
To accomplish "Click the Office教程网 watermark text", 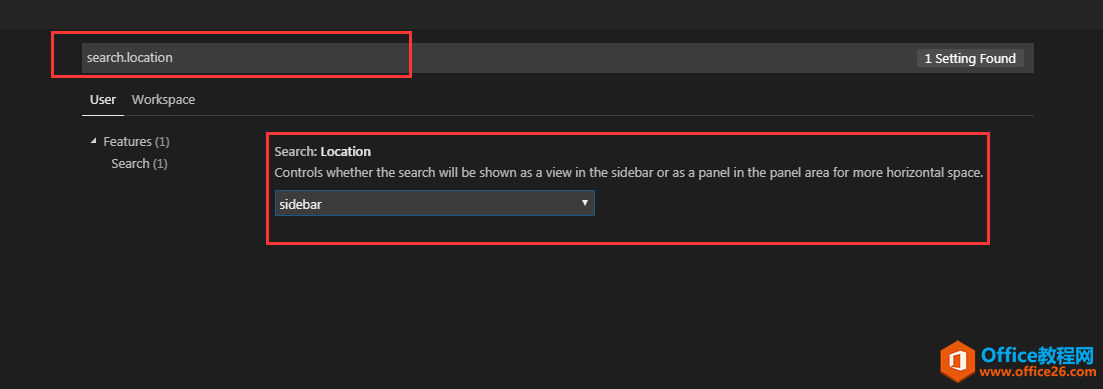I will coord(1037,354).
